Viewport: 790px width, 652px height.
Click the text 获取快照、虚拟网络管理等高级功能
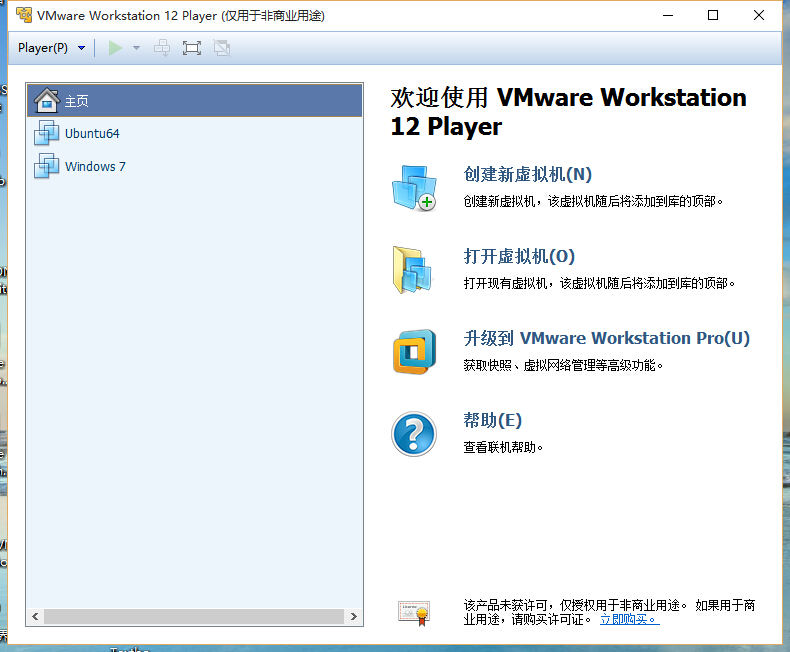point(563,365)
